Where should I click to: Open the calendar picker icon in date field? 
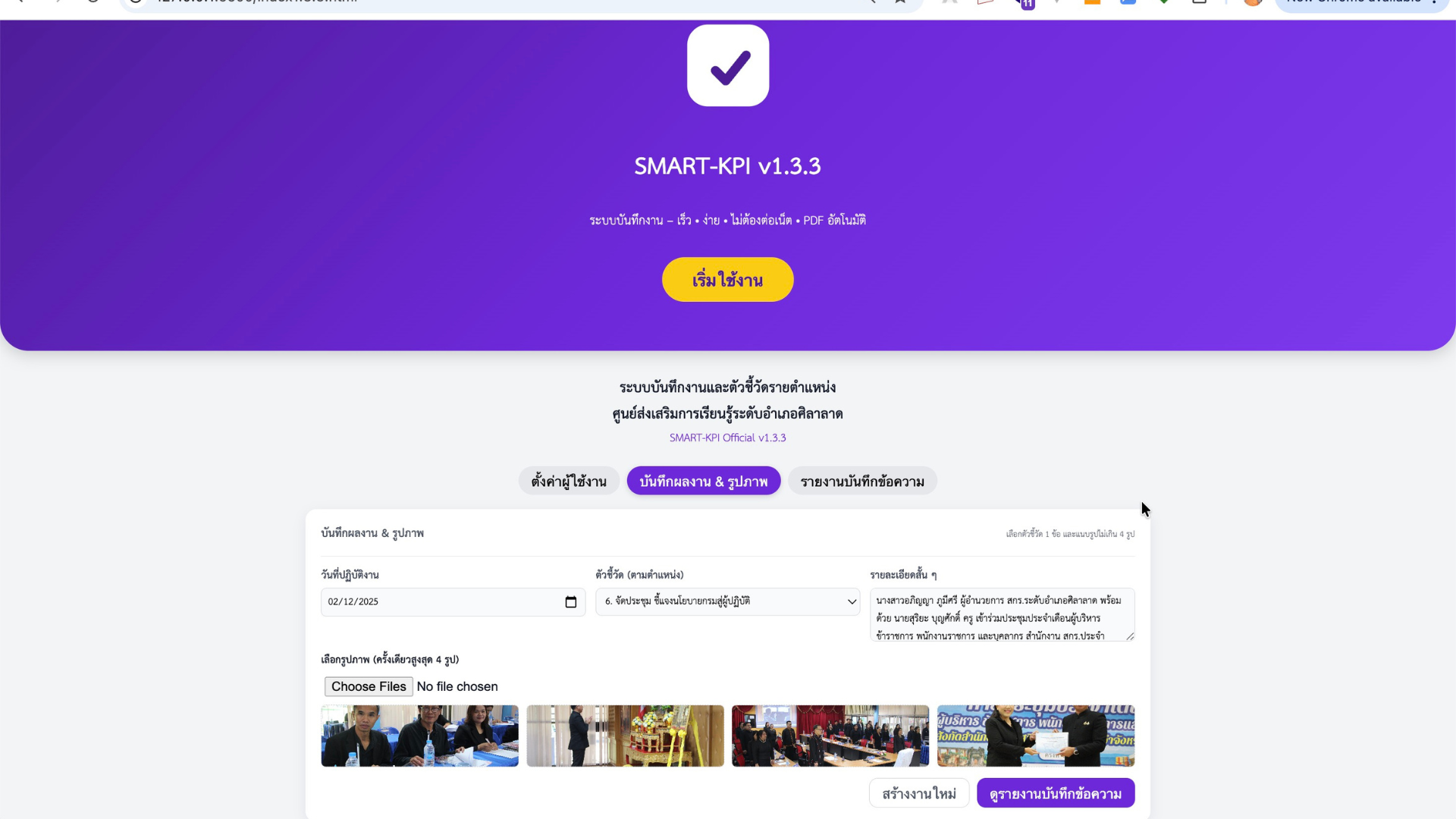point(571,602)
